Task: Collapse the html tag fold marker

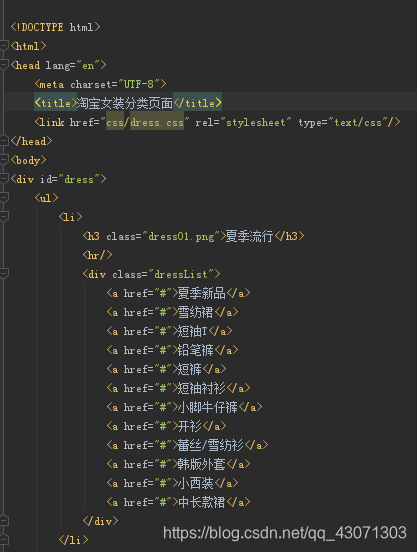Action: 4,46
